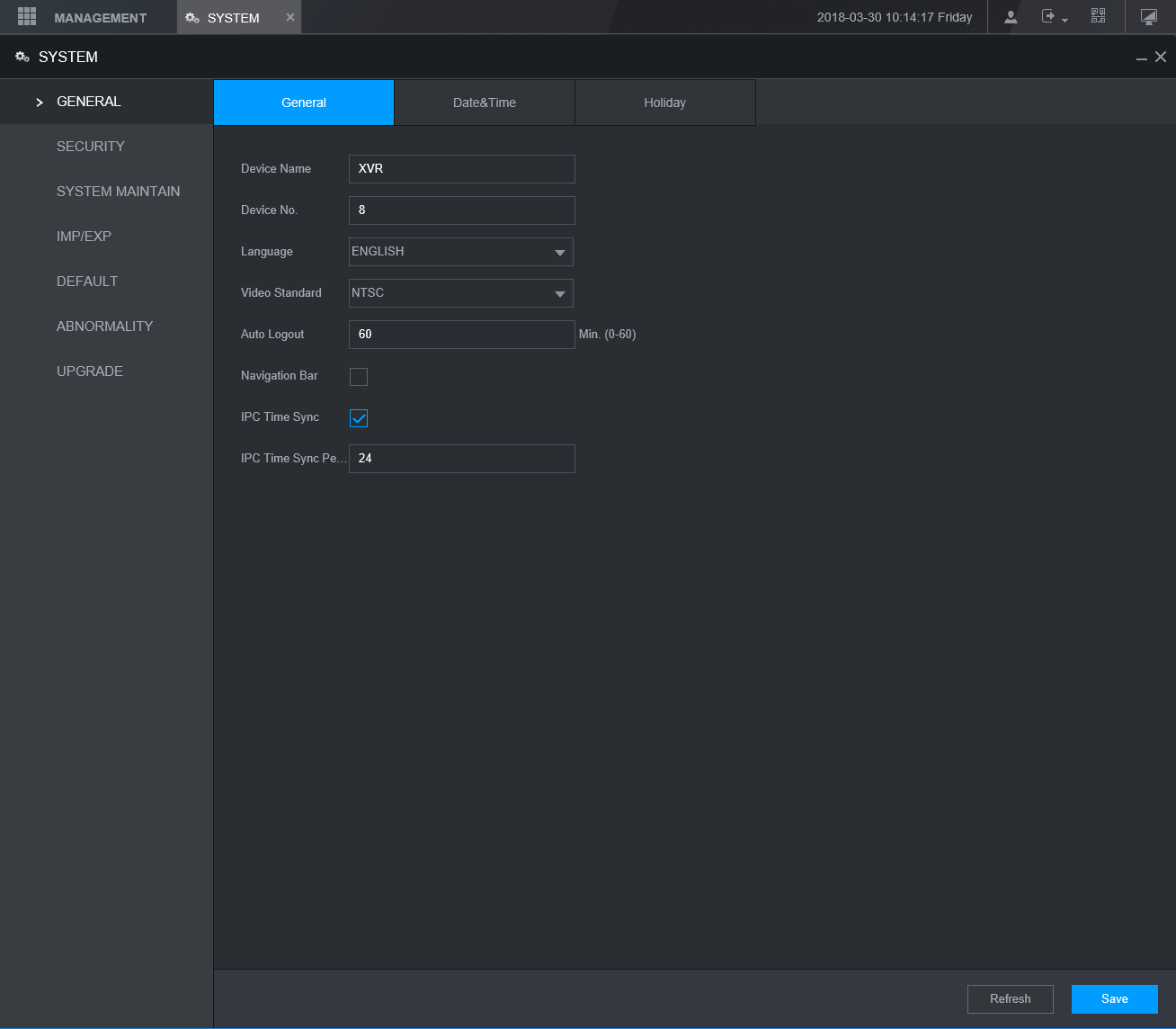Go to UPGRADE in the sidebar
Image resolution: width=1176 pixels, height=1029 pixels.
pyautogui.click(x=90, y=371)
